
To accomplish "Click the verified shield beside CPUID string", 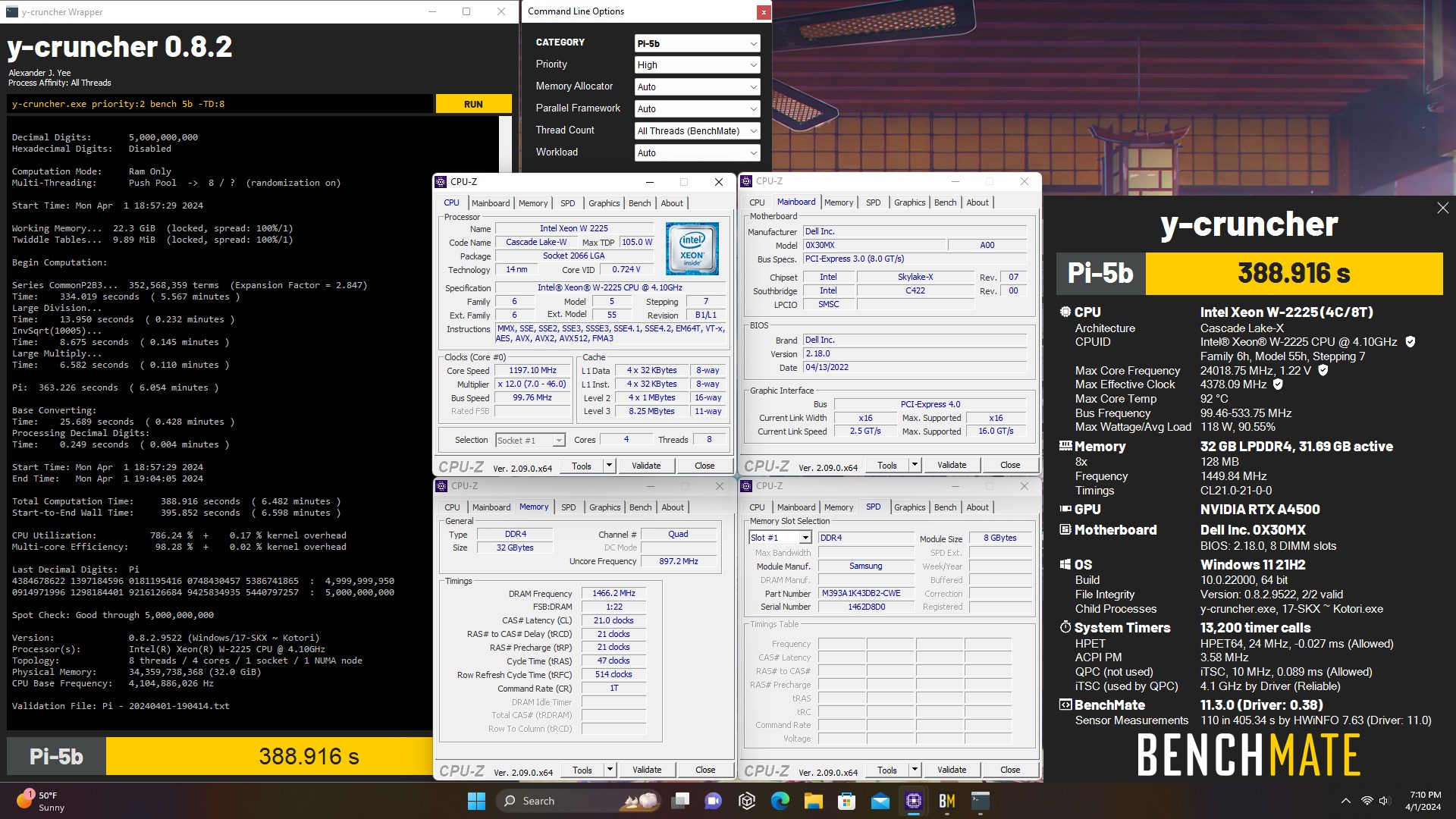I will point(1410,342).
